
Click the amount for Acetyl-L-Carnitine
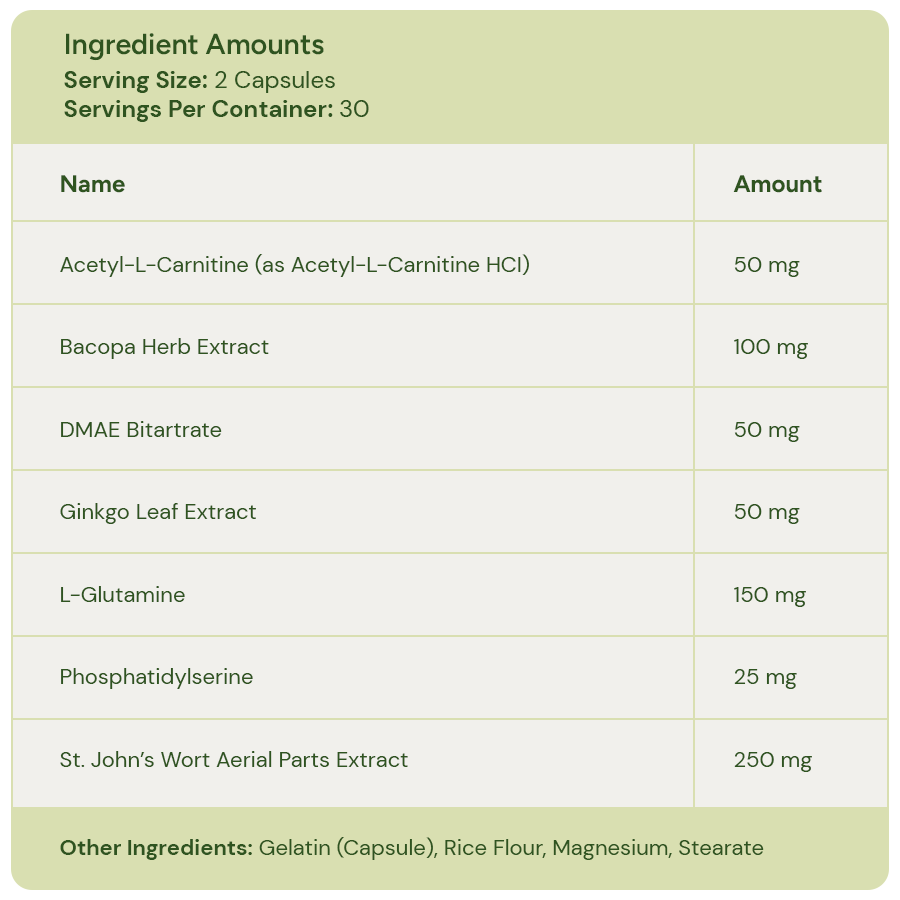click(766, 265)
